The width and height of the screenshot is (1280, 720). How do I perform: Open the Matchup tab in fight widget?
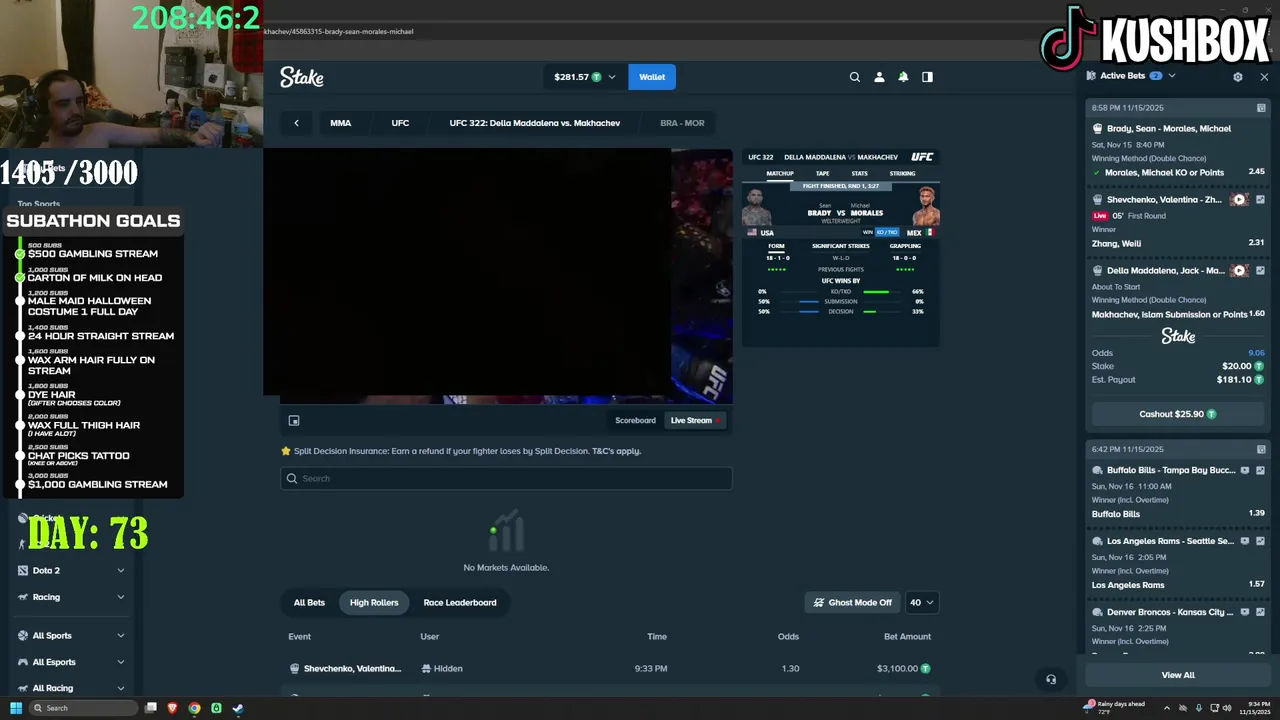point(780,173)
